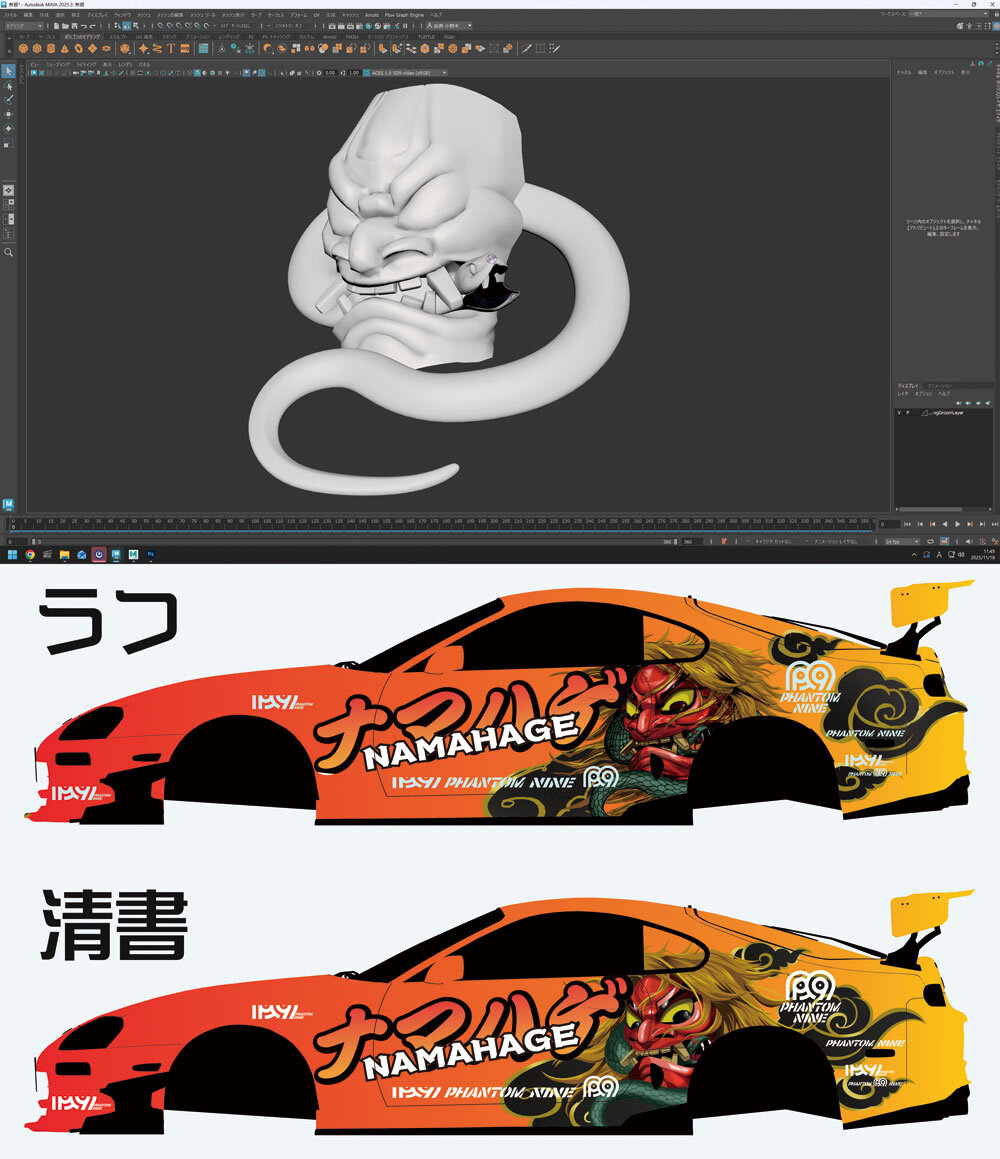The image size is (1000, 1159).
Task: Open Chrome from the Windows taskbar
Action: coord(30,553)
